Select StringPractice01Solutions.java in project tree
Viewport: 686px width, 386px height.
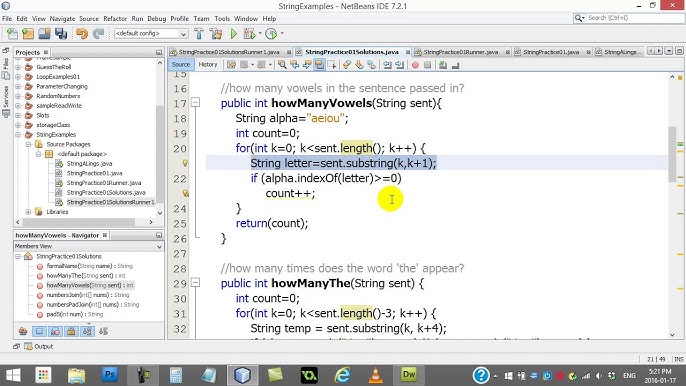tap(105, 193)
